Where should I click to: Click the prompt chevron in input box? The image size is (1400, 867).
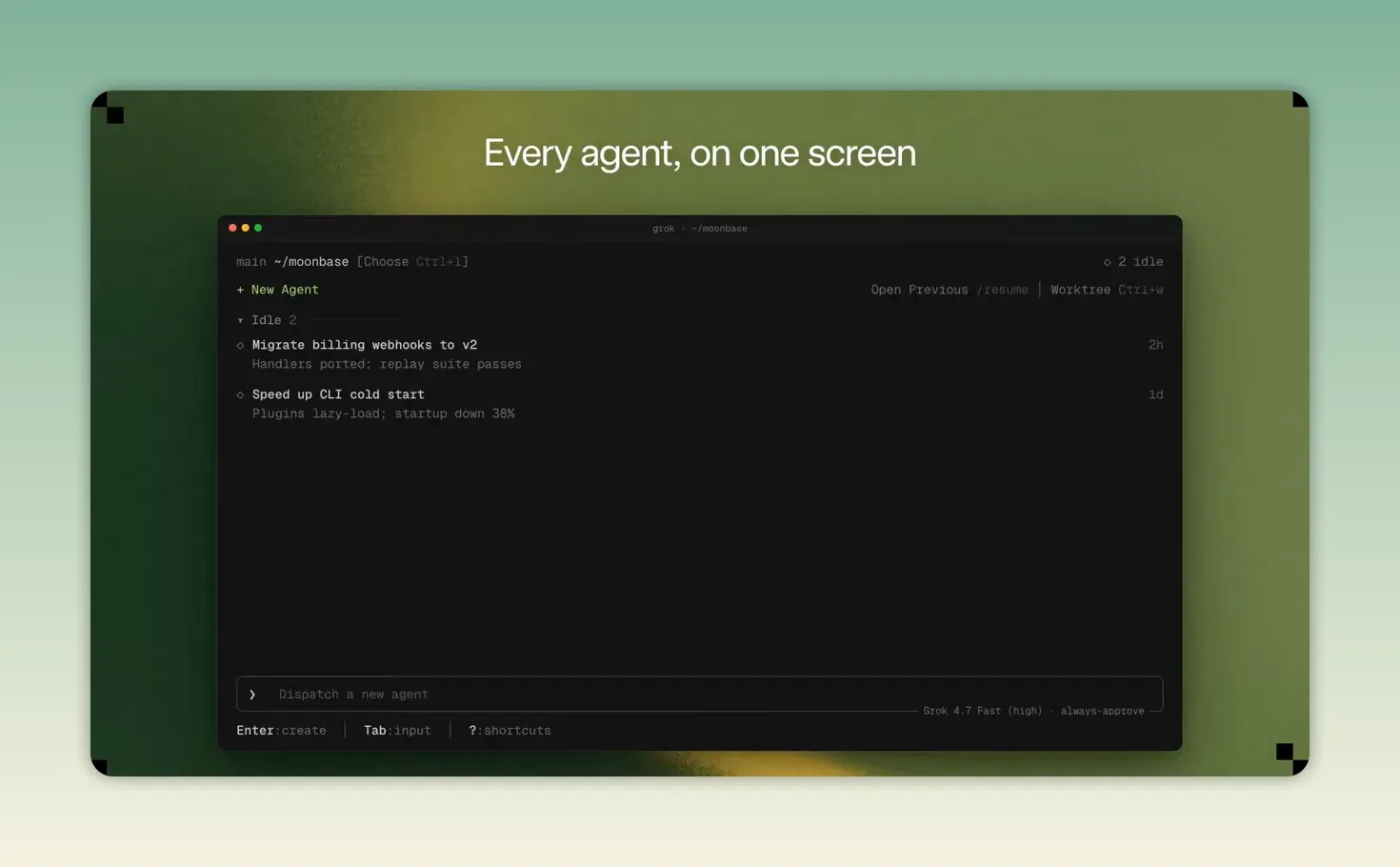click(252, 695)
